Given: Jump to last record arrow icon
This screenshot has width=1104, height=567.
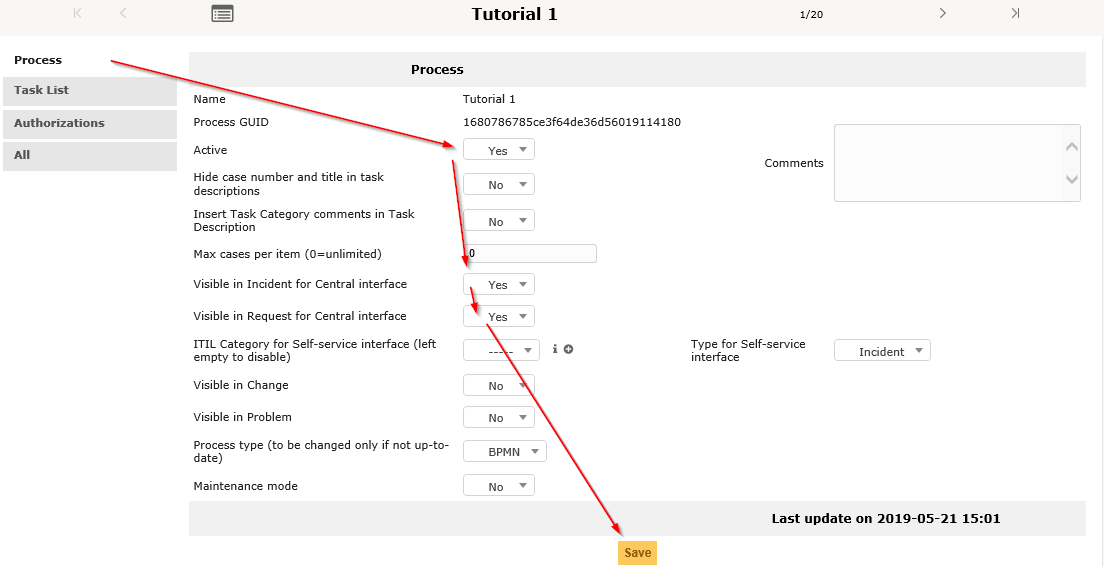Looking at the screenshot, I should pos(1015,13).
